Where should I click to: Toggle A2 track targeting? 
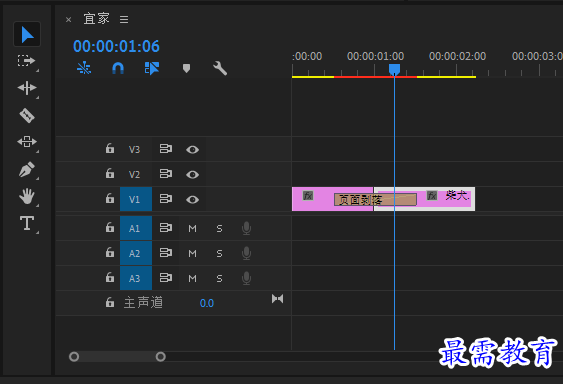[136, 253]
